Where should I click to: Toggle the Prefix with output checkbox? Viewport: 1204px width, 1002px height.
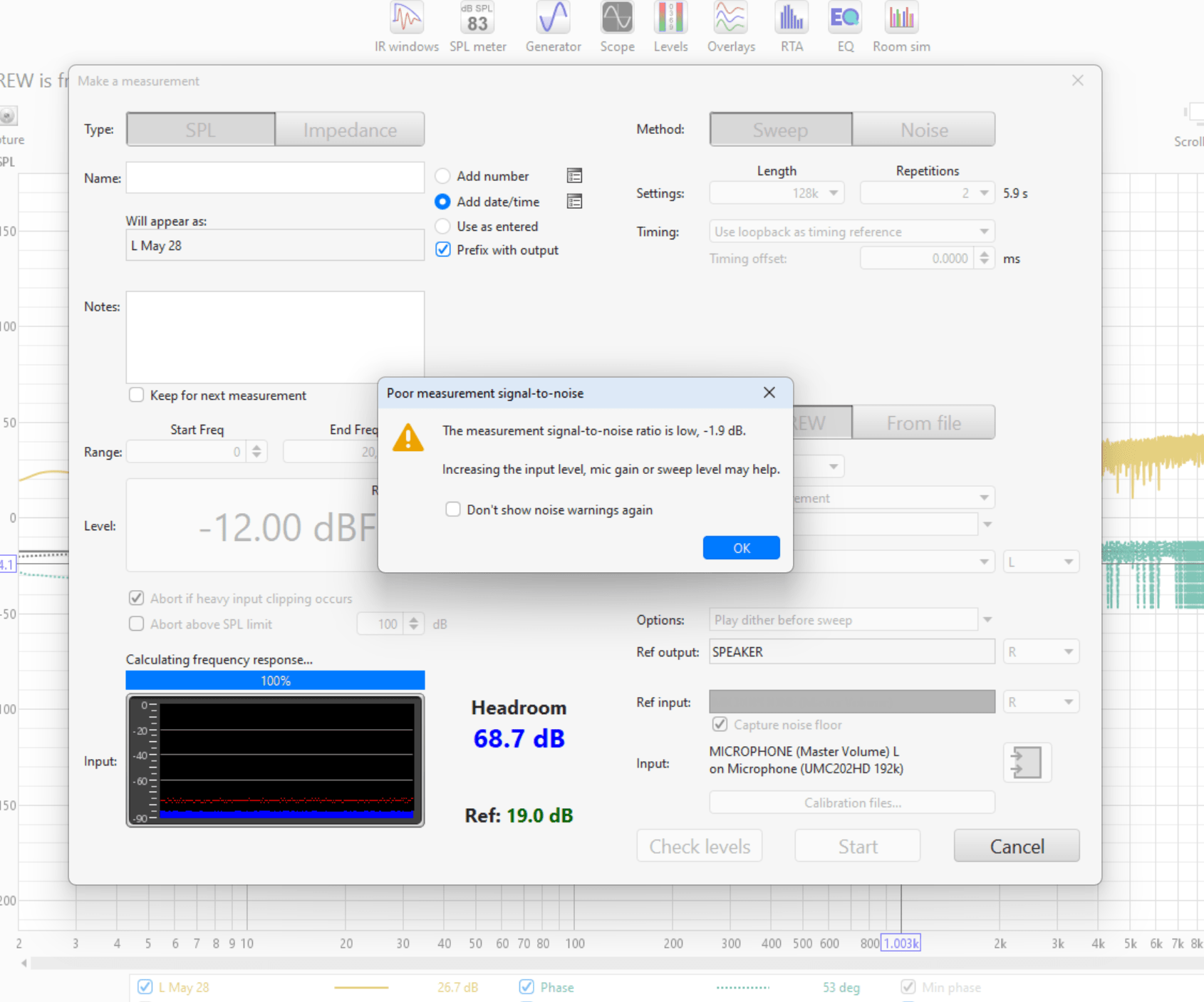[x=442, y=249]
